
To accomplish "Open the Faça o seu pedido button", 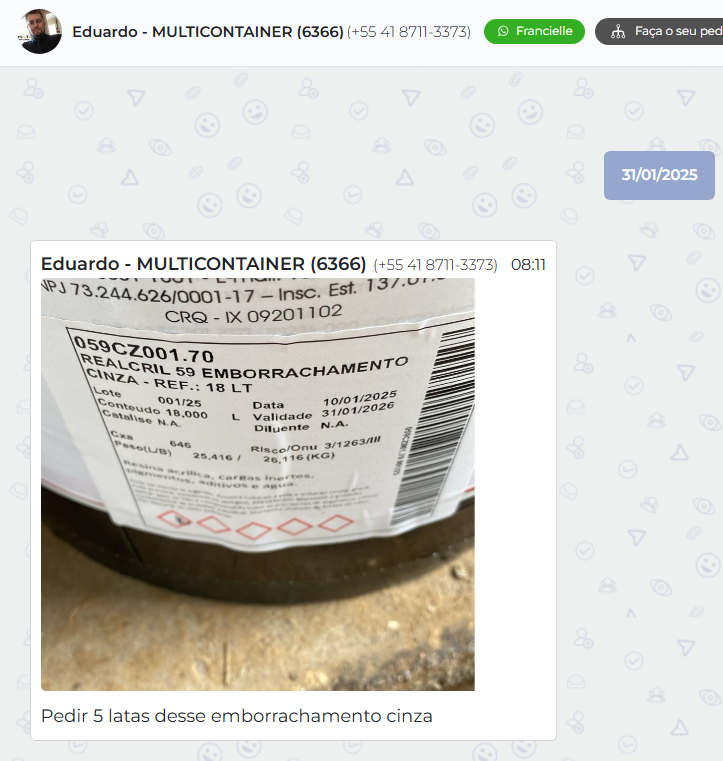I will coord(659,32).
